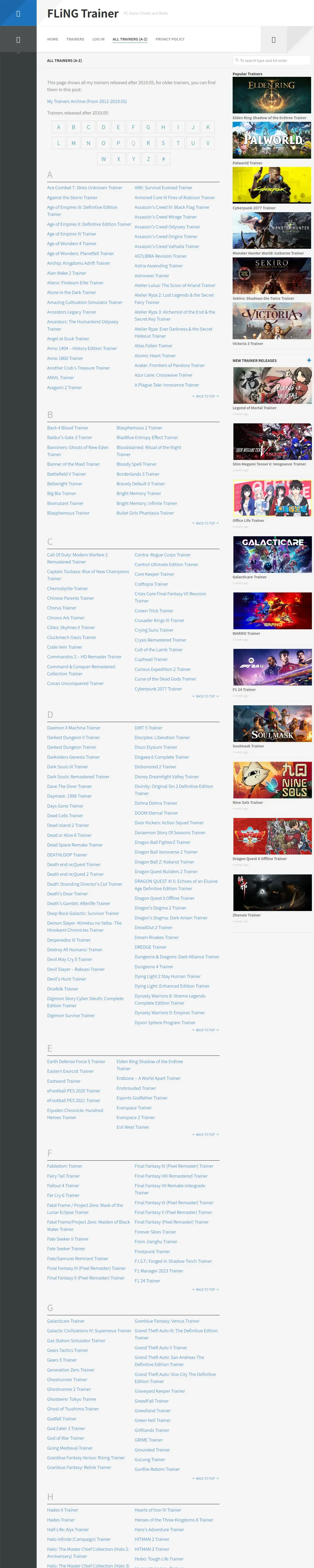Open the Log In menu item
The width and height of the screenshot is (314, 1568).
(x=98, y=39)
